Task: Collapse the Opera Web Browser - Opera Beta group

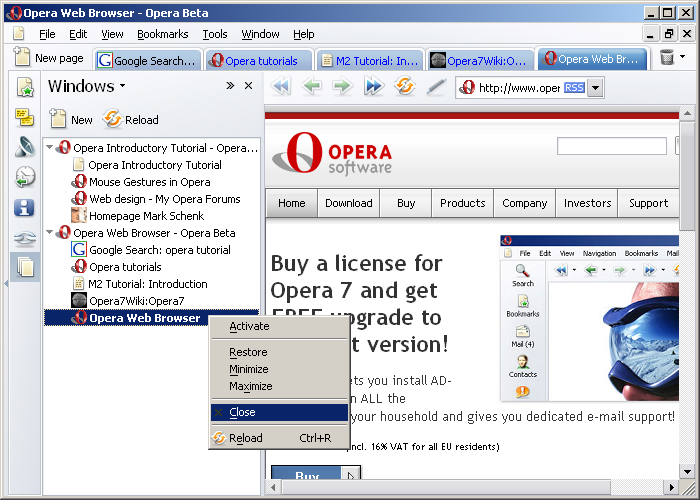Action: [50, 233]
